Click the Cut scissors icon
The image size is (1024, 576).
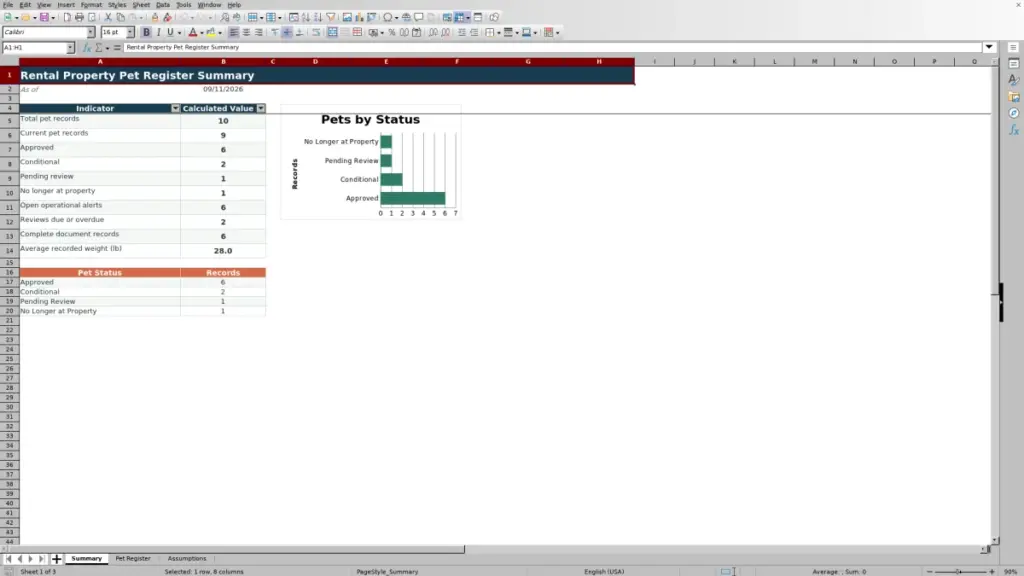click(108, 17)
